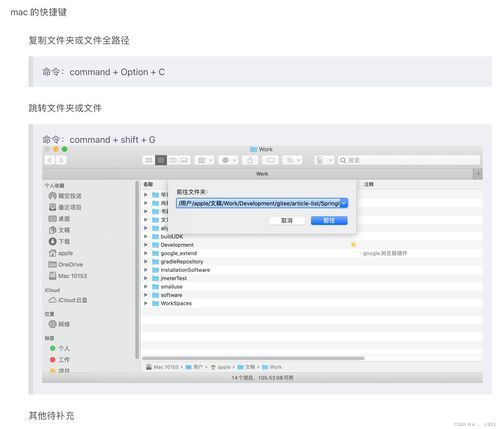The width and height of the screenshot is (500, 429).
Task: Select the green 个人 tag
Action: click(x=60, y=348)
